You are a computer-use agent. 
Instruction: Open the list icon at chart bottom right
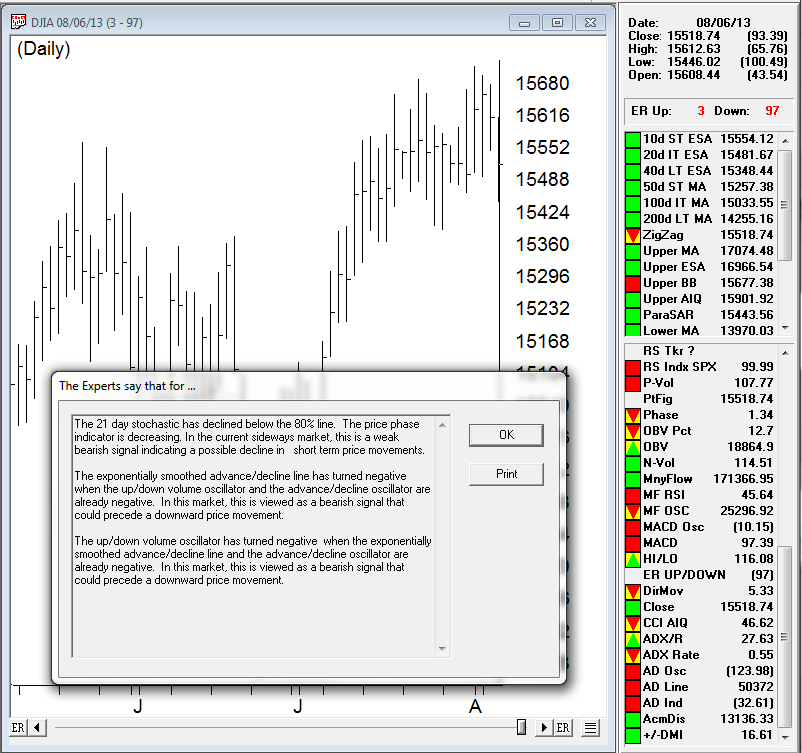pos(590,727)
